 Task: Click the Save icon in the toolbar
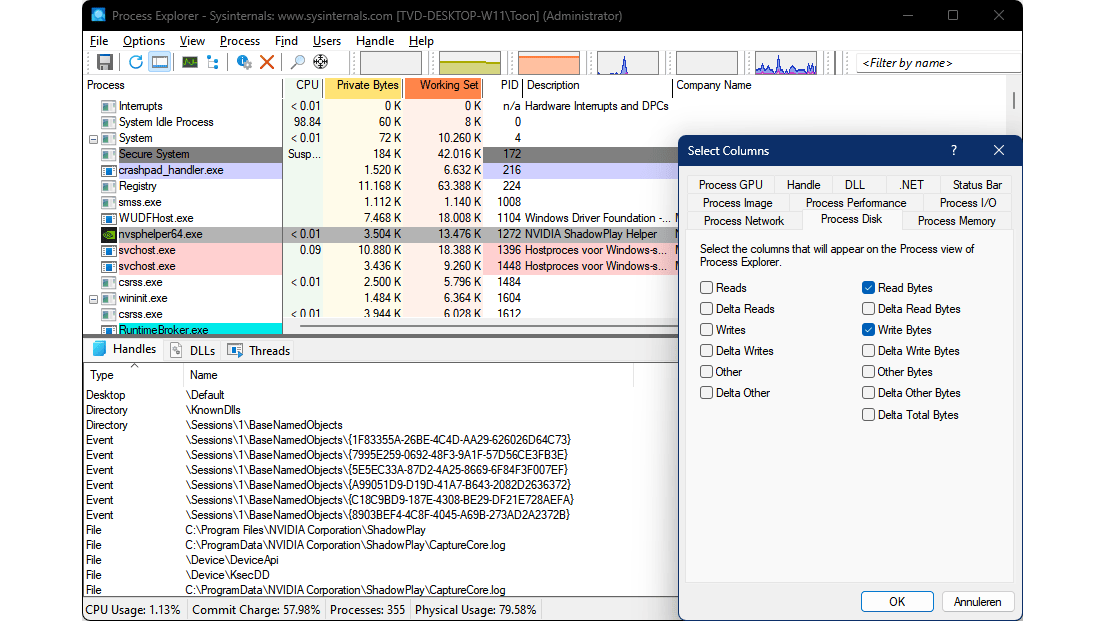(x=104, y=62)
